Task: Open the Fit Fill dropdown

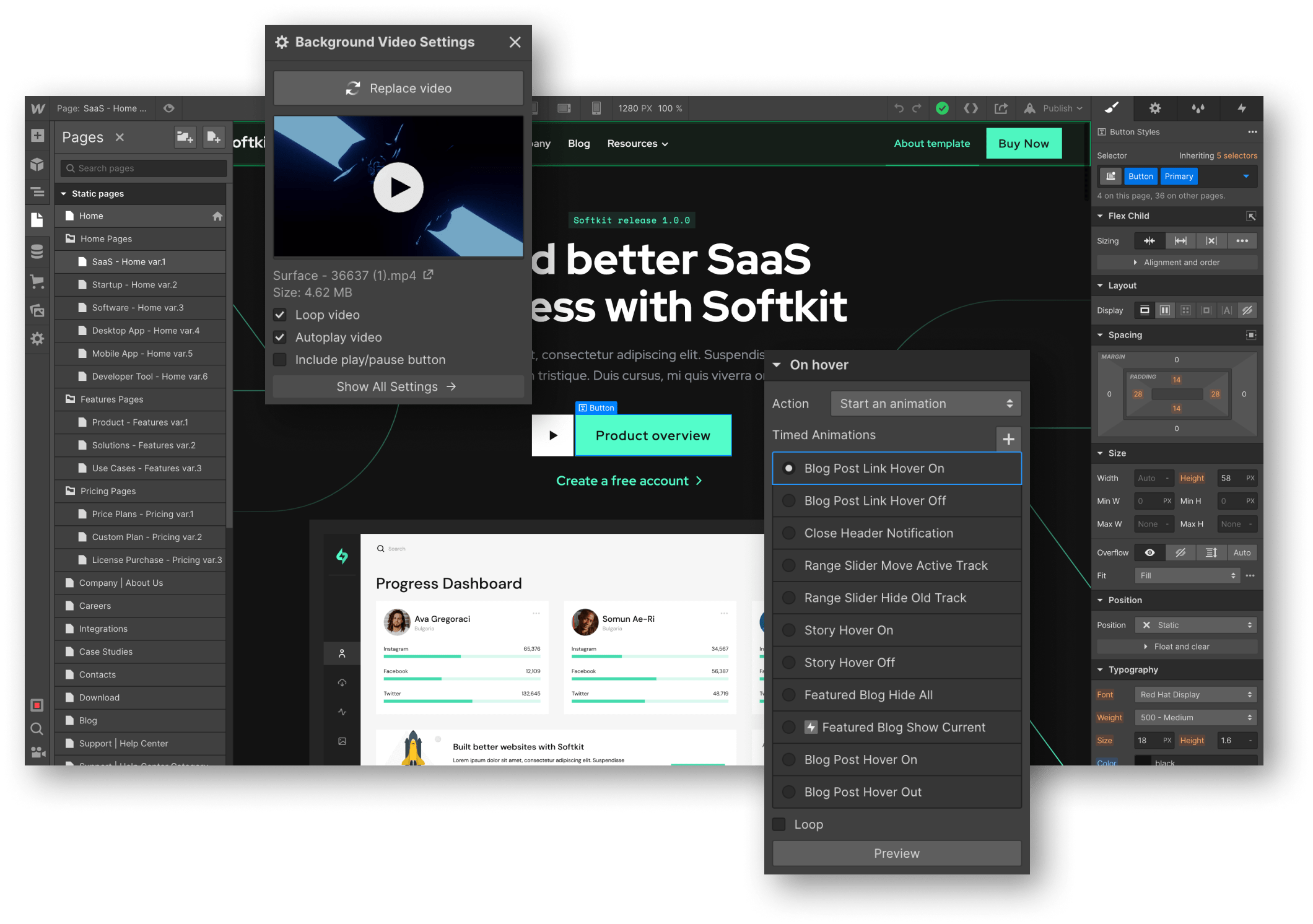Action: [1187, 575]
